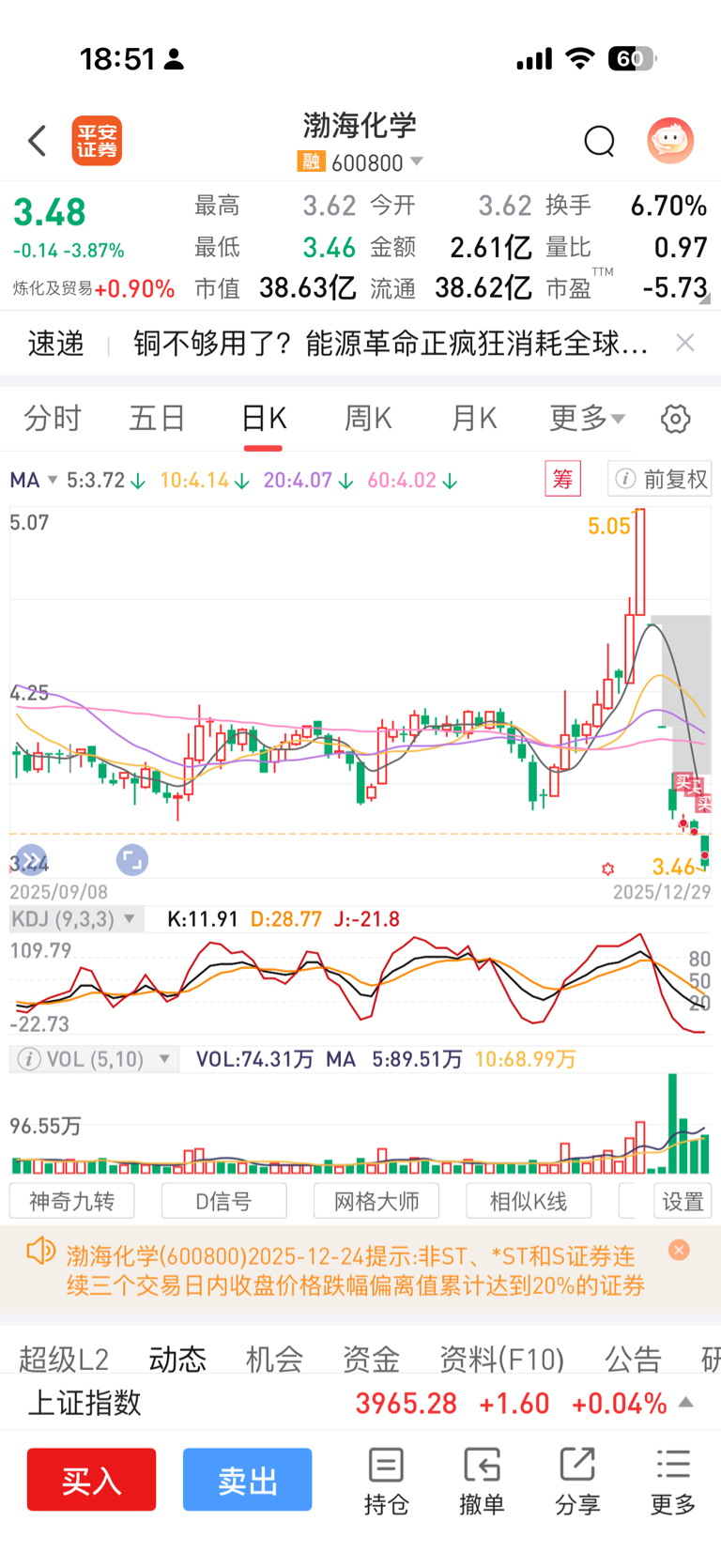Tap the 前复权 info circle icon
The width and height of the screenshot is (721, 1568).
coord(624,479)
